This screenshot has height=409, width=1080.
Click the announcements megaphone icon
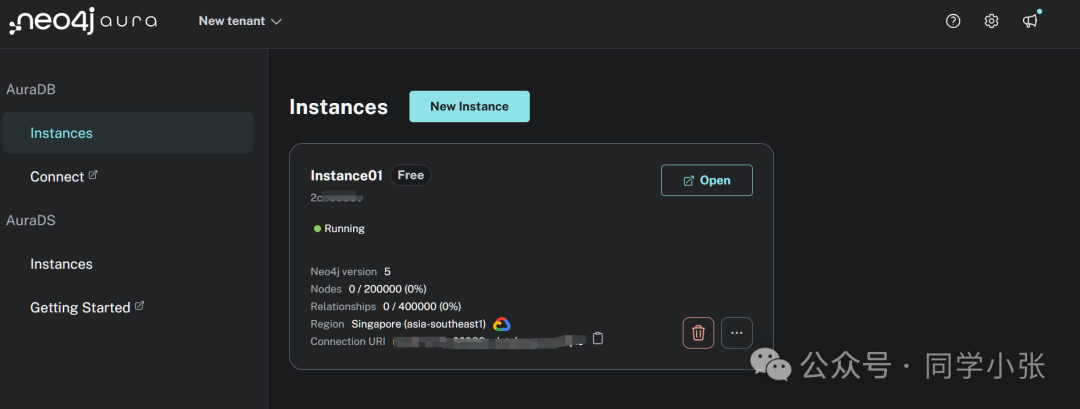(x=1030, y=21)
